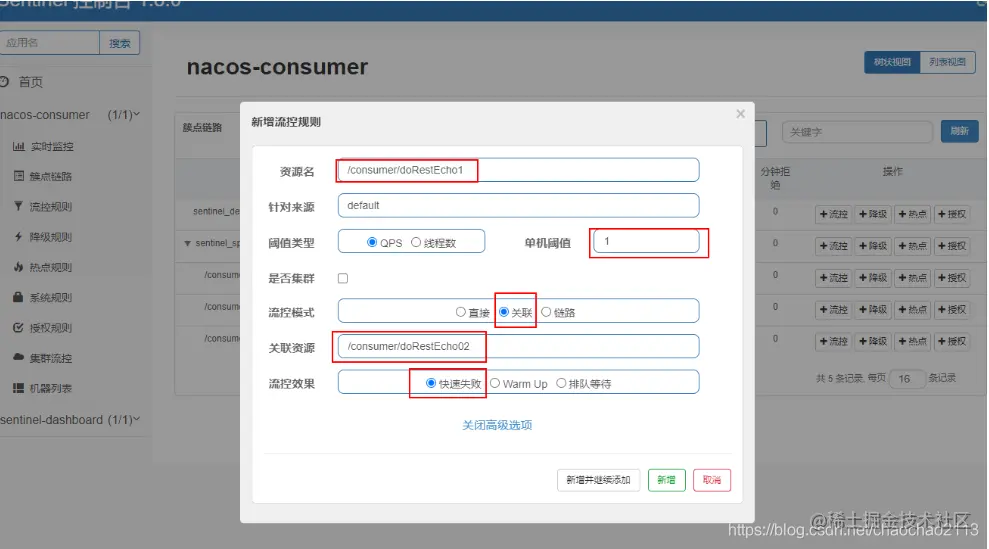Click the page size field showing 16

click(906, 379)
